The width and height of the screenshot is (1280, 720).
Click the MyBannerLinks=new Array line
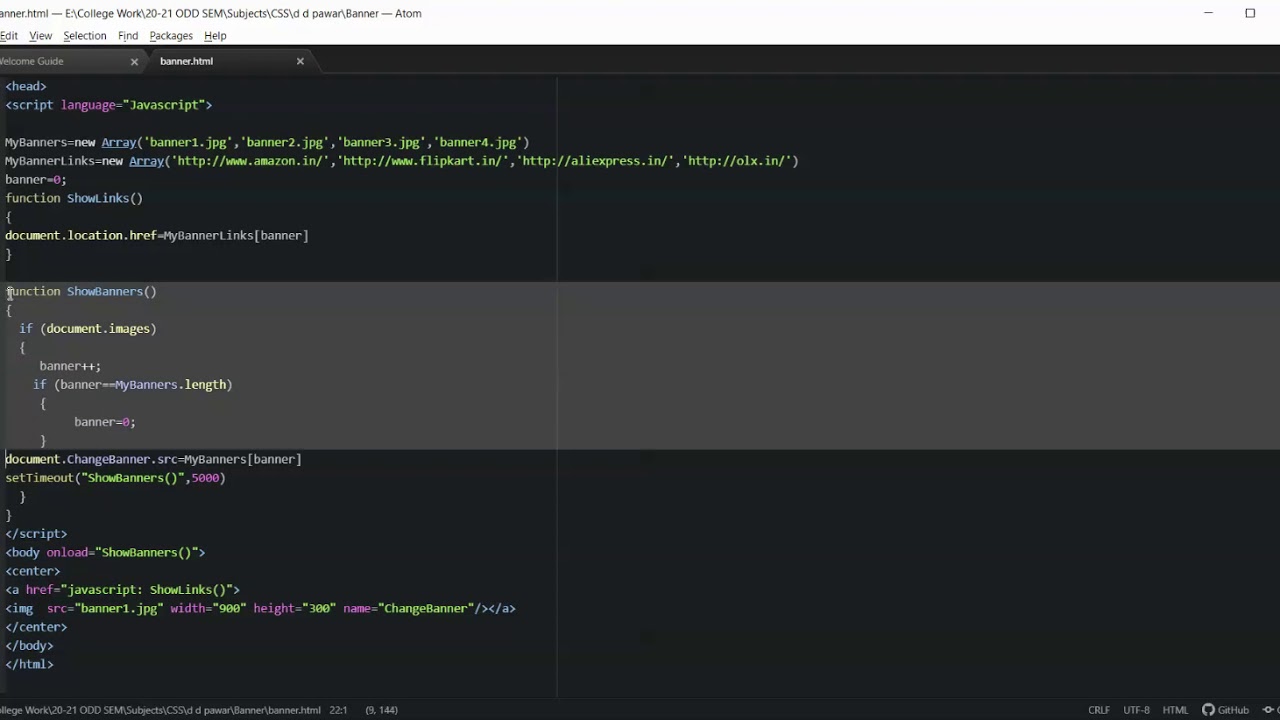(x=402, y=161)
